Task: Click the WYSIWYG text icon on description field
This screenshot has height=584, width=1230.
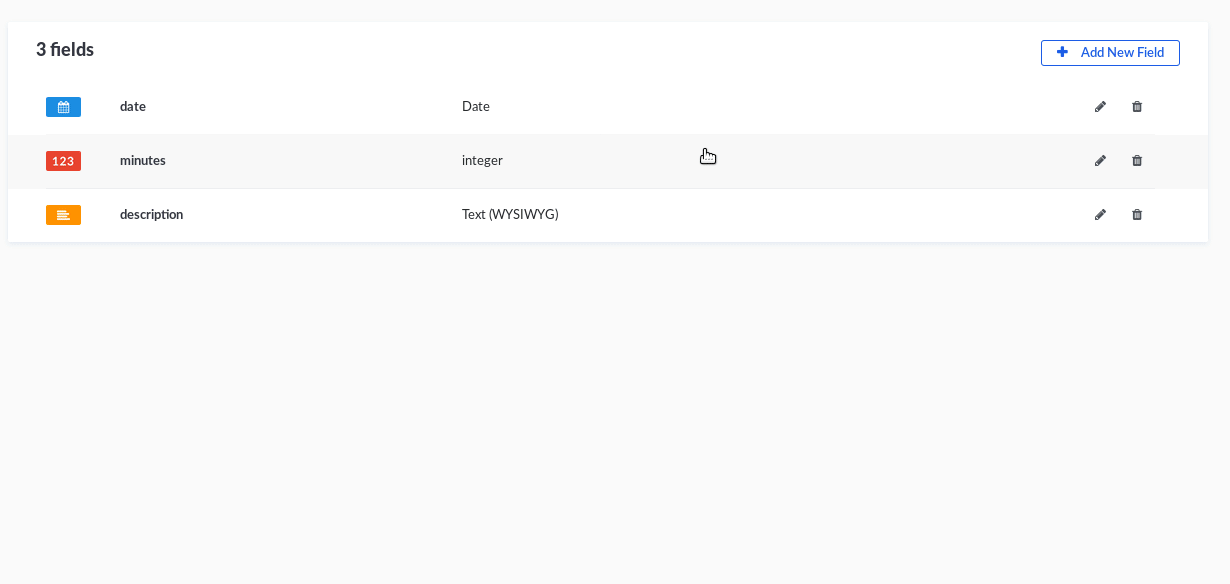Action: [63, 214]
